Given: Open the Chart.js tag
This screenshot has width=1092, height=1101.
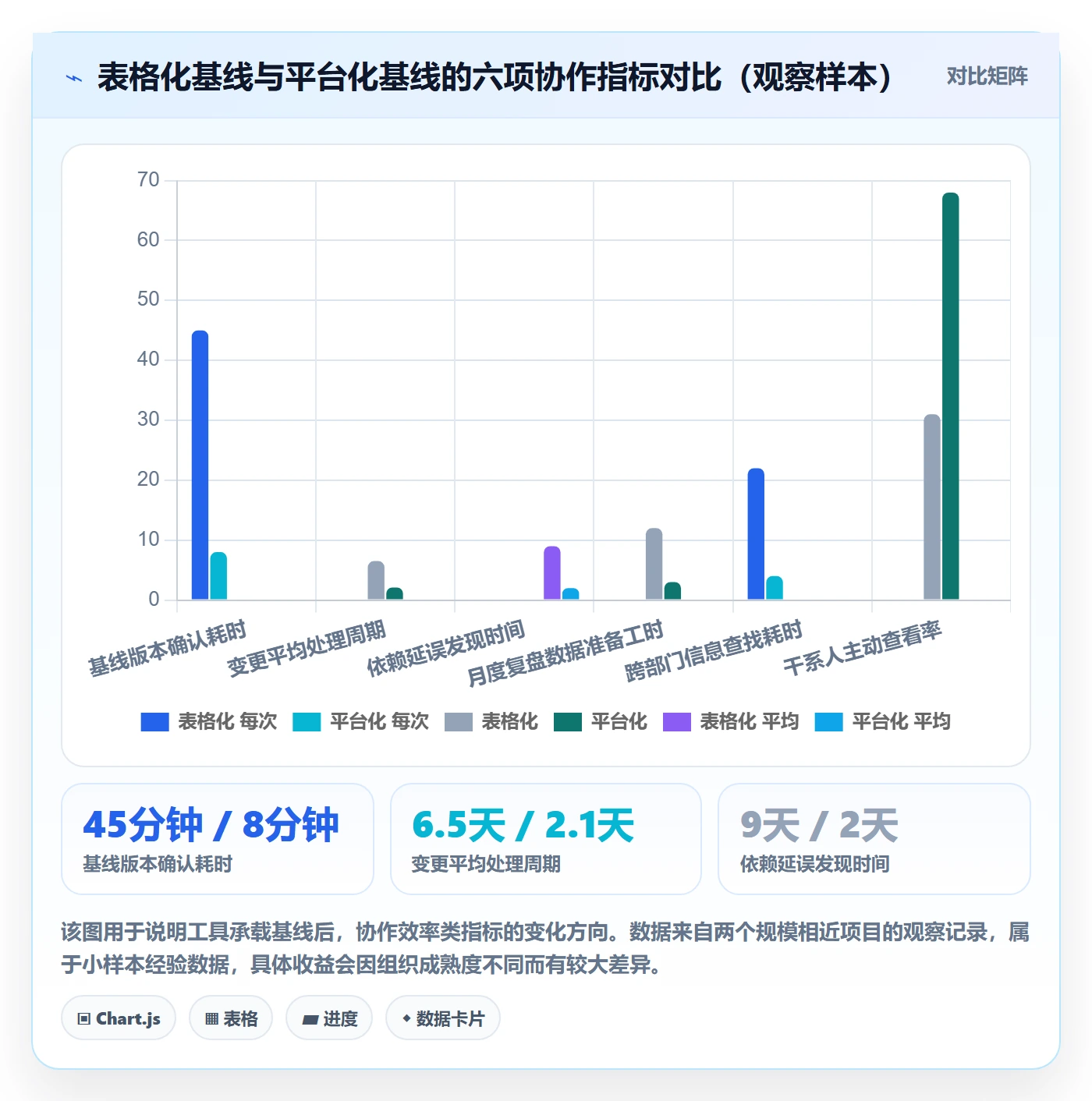Looking at the screenshot, I should pos(119,1018).
